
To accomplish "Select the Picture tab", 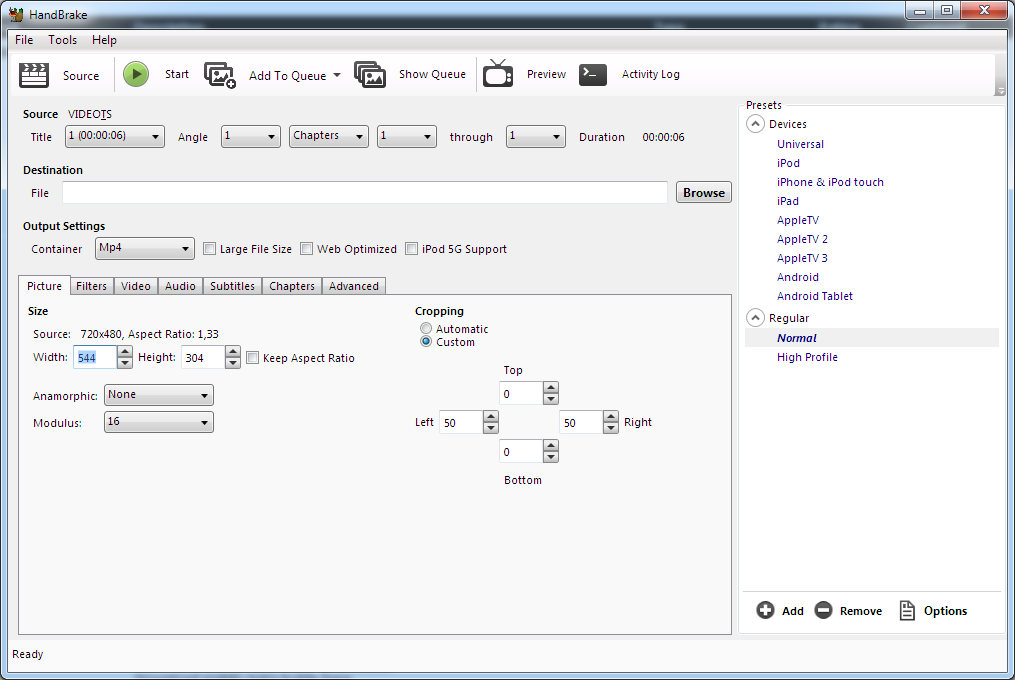I will click(x=45, y=286).
